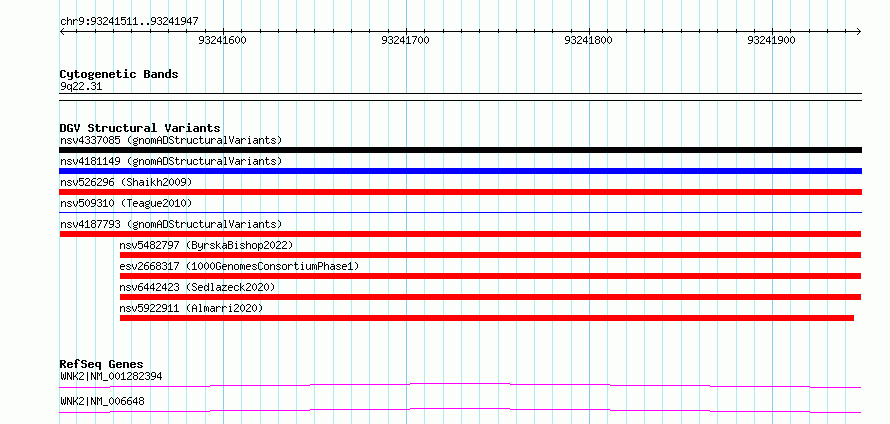
Task: Click the WNK2|NM_006648 gene label
Action: pyautogui.click(x=102, y=401)
